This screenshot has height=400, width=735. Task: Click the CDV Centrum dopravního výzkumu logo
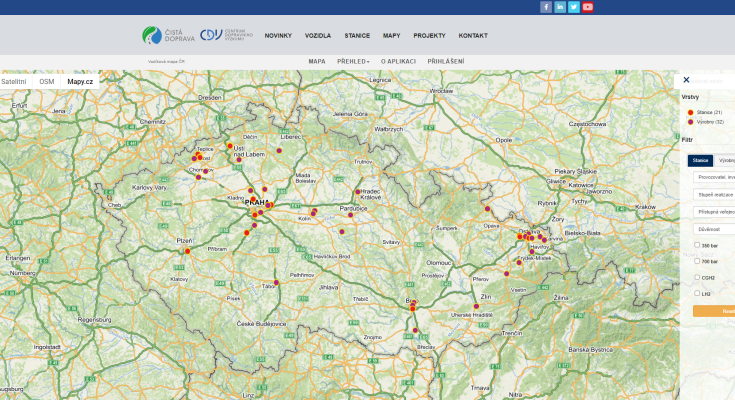pyautogui.click(x=226, y=35)
